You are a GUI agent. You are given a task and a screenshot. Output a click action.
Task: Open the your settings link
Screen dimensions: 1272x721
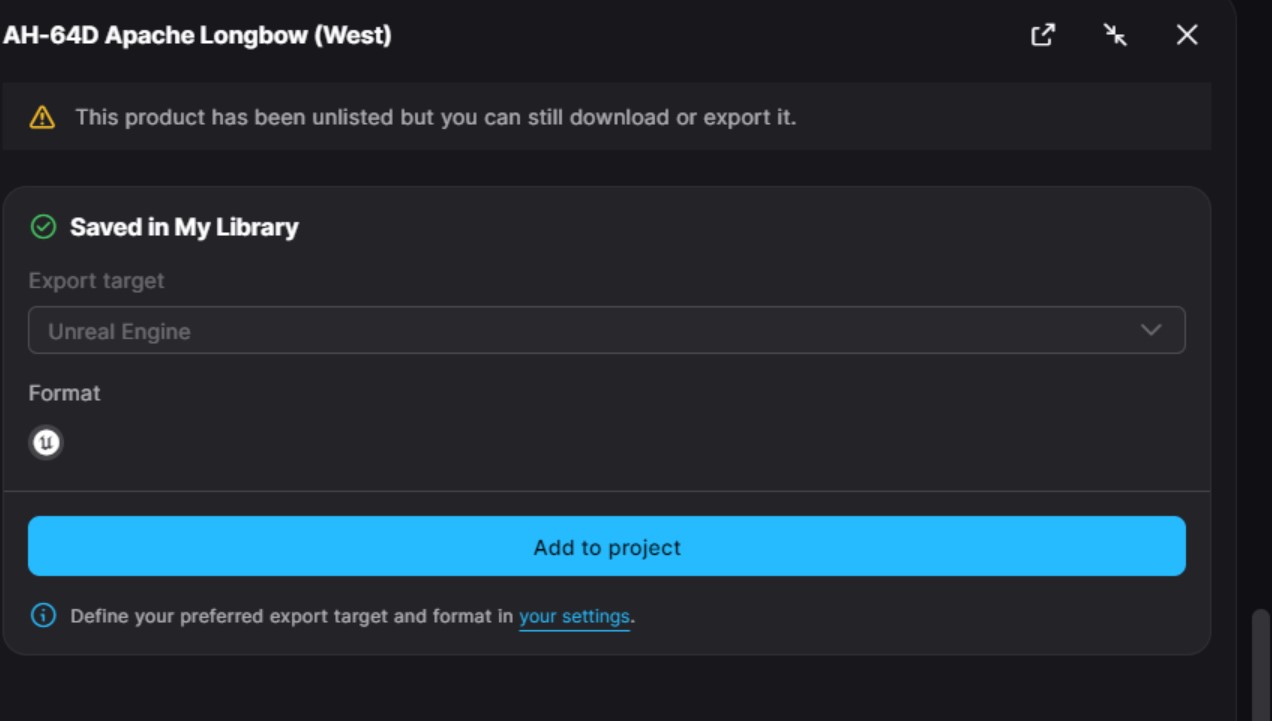[574, 617]
